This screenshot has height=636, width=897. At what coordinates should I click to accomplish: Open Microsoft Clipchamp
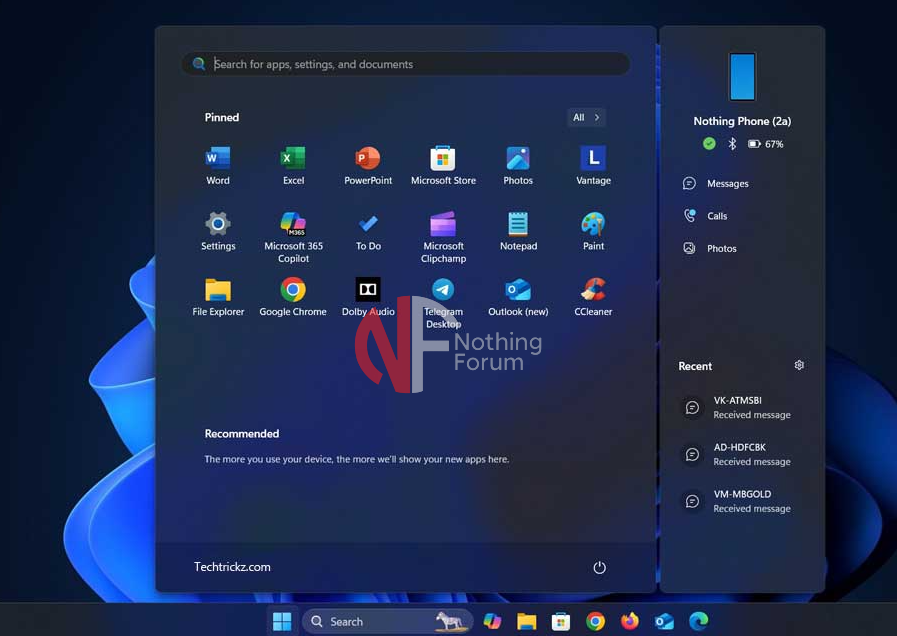(443, 237)
